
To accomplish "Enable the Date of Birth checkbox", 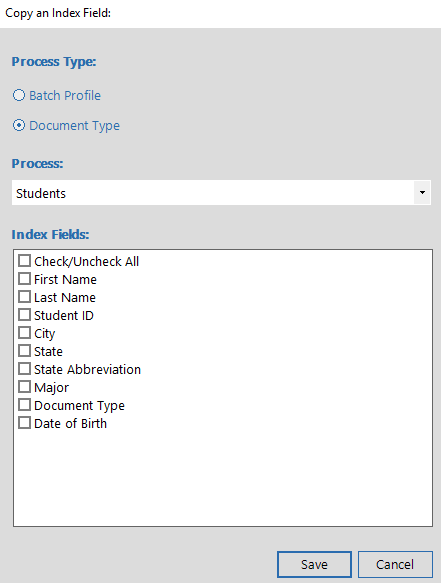I will pos(25,423).
